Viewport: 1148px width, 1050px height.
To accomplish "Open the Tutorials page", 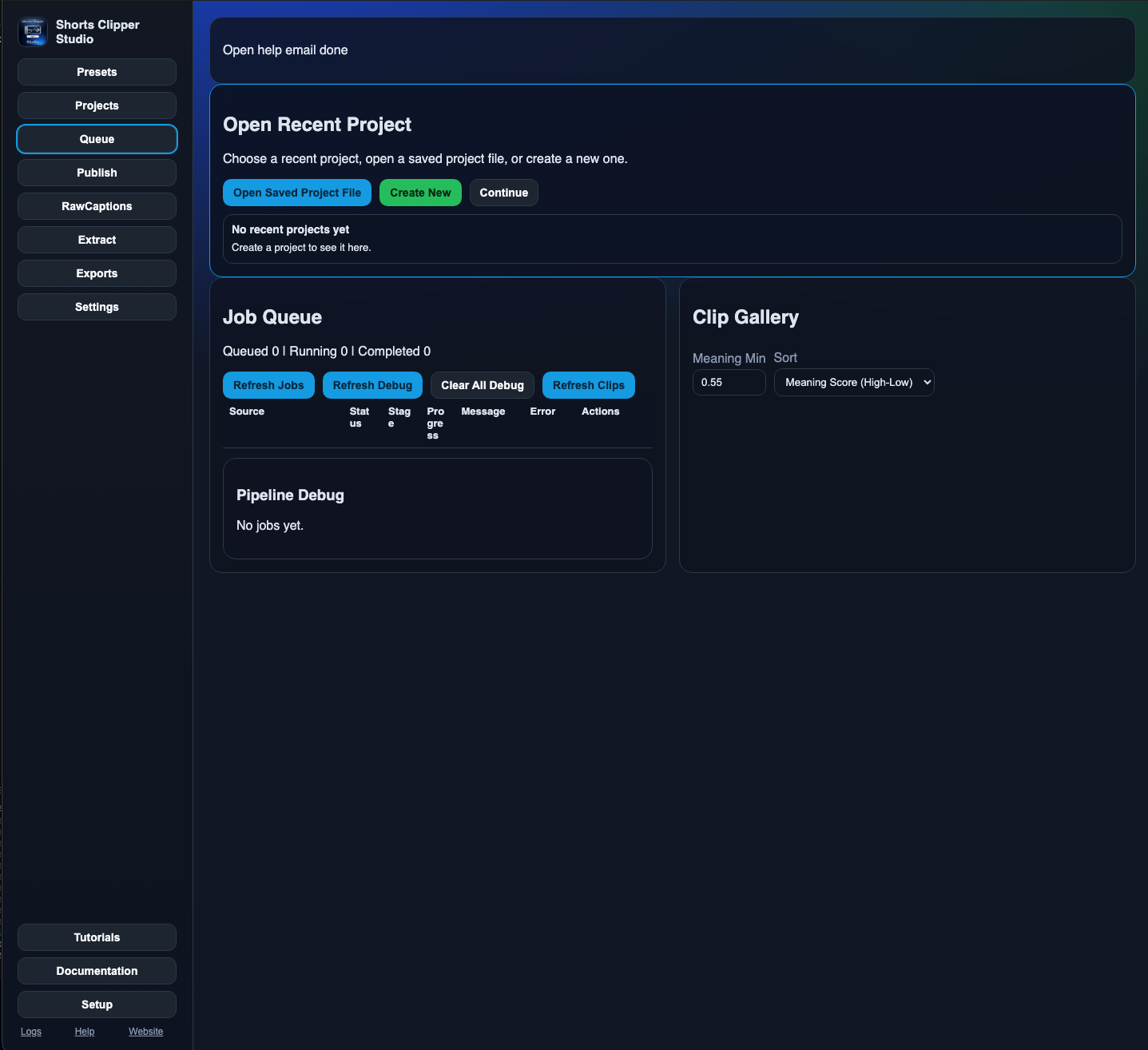I will [x=97, y=937].
